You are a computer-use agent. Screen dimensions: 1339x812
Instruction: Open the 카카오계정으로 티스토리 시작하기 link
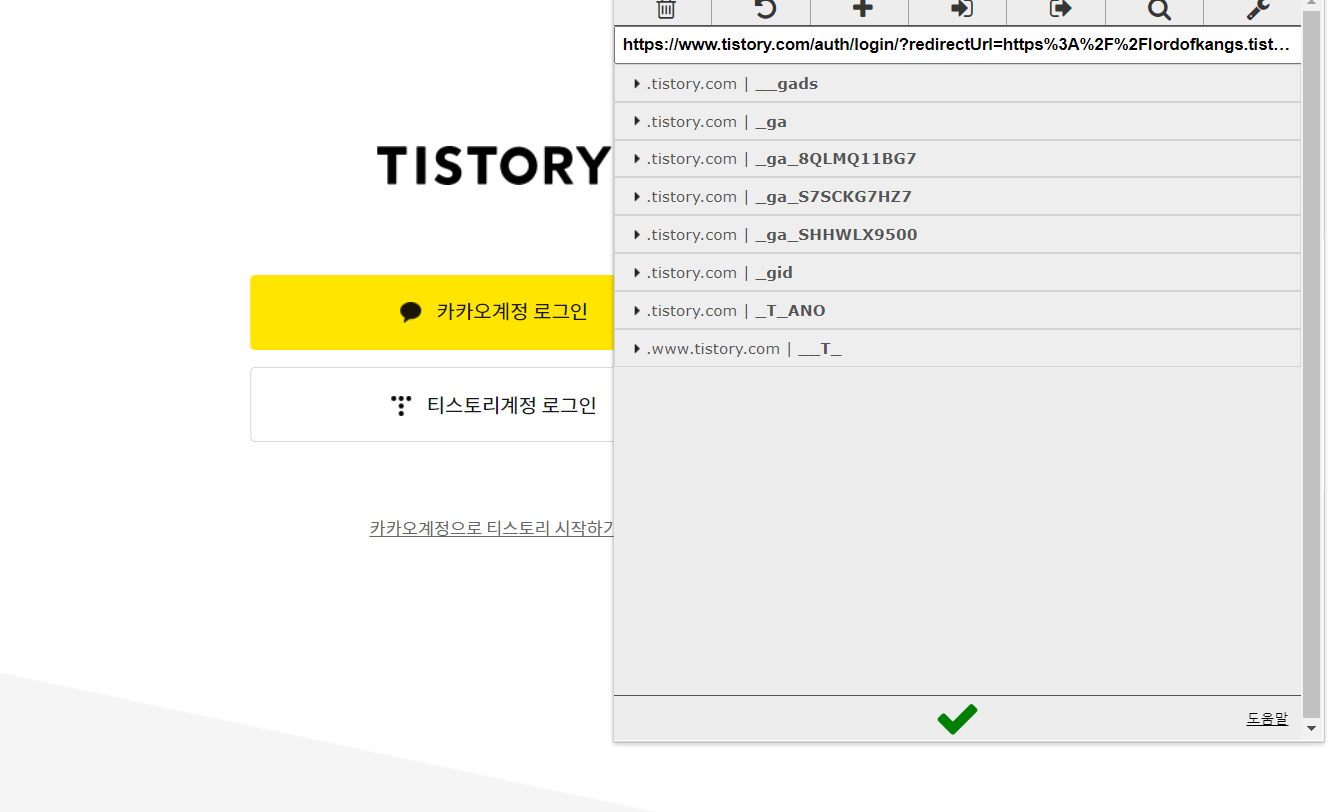(491, 528)
